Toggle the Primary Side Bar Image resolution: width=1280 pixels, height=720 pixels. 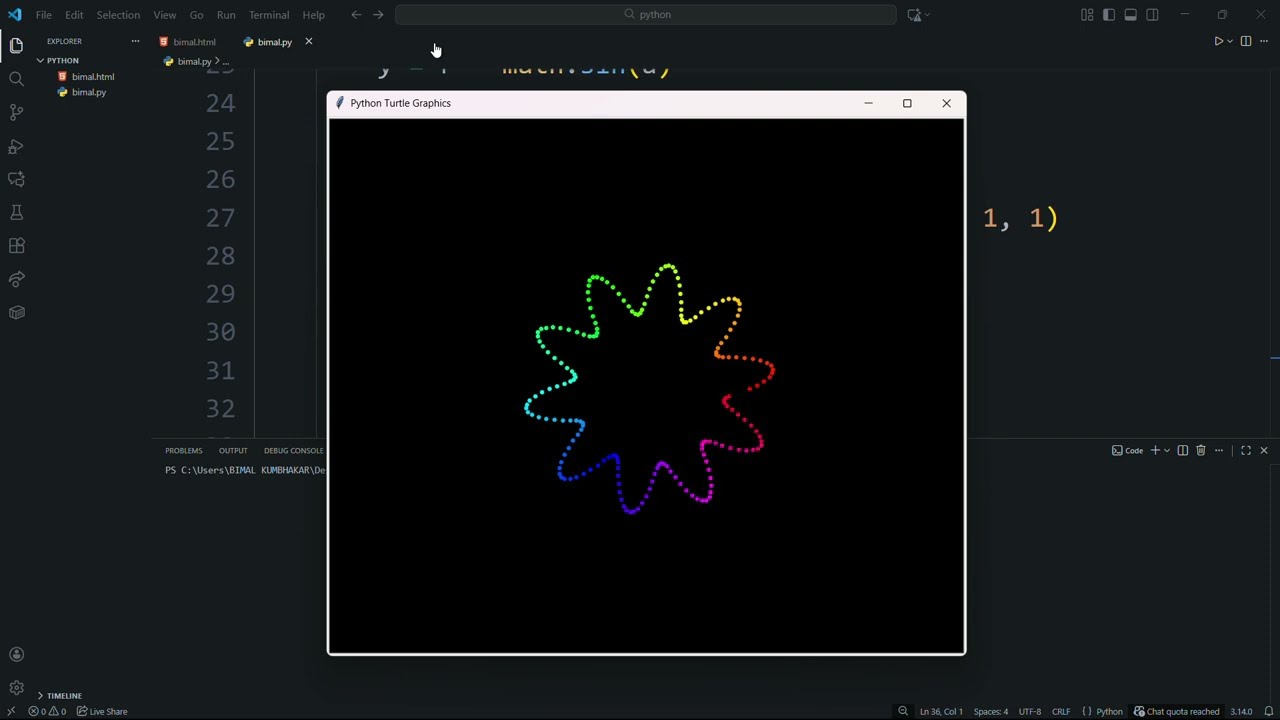1109,15
